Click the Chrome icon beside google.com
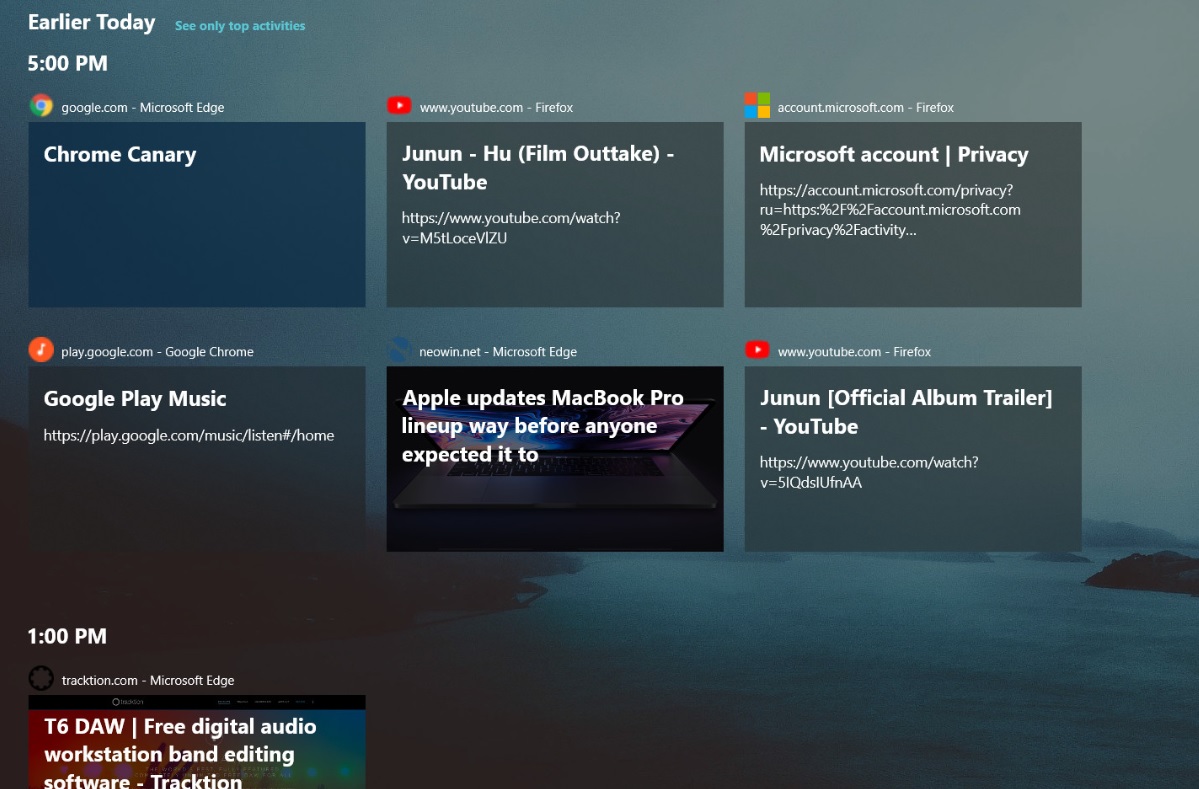Viewport: 1199px width, 789px height. tap(41, 106)
